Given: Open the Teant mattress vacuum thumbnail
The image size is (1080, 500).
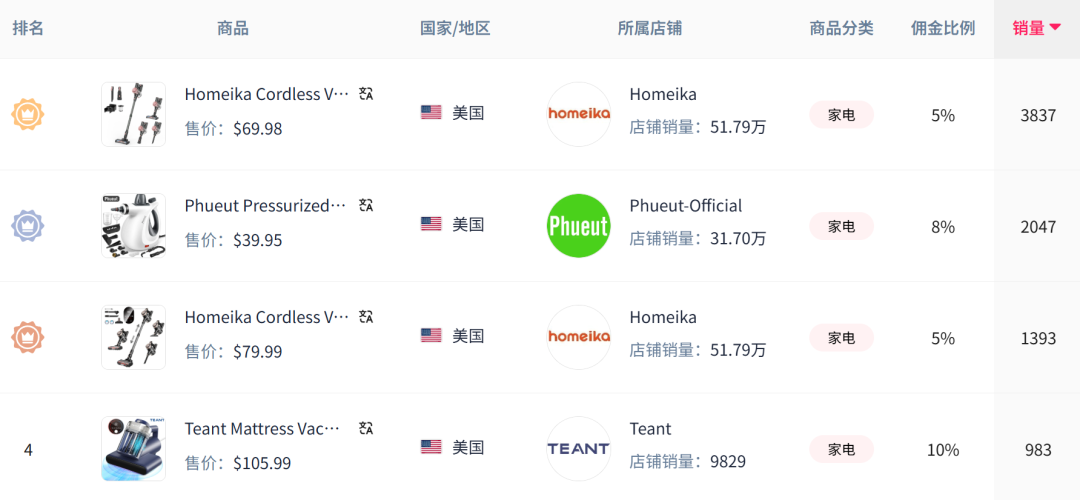Looking at the screenshot, I should [133, 449].
